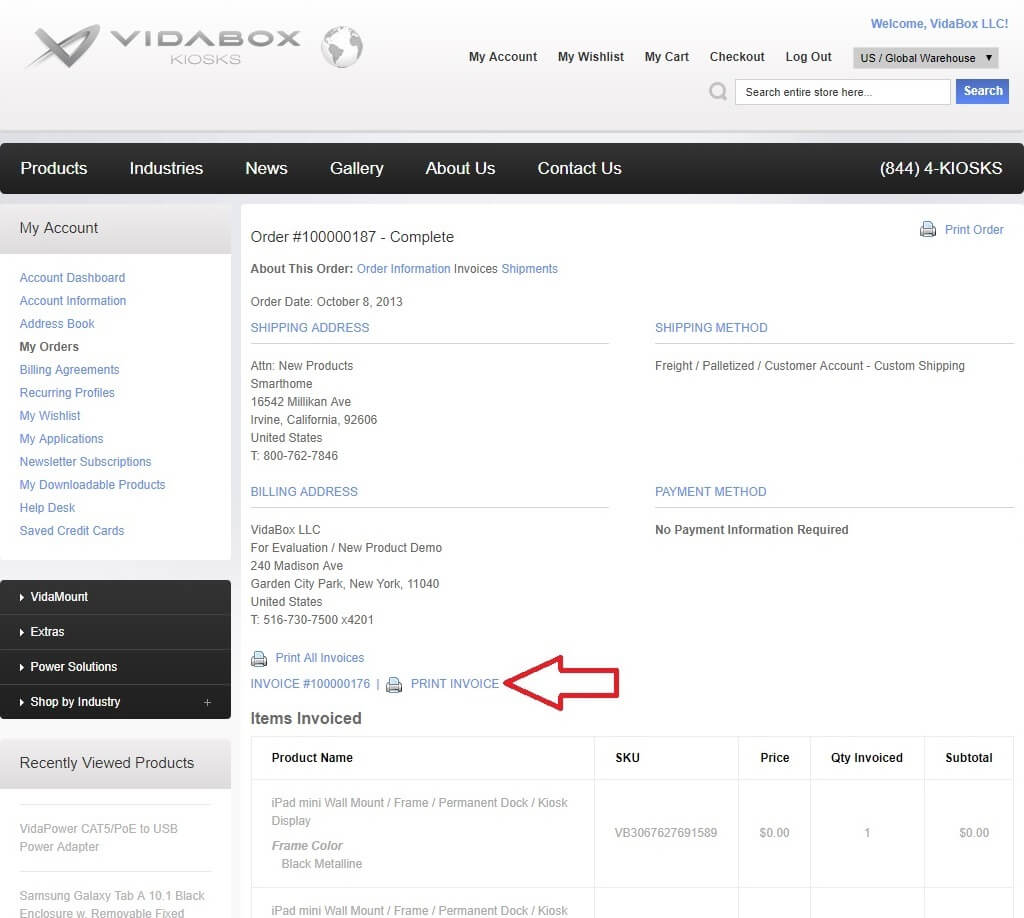Click SKU value VB3067627691589

click(665, 833)
